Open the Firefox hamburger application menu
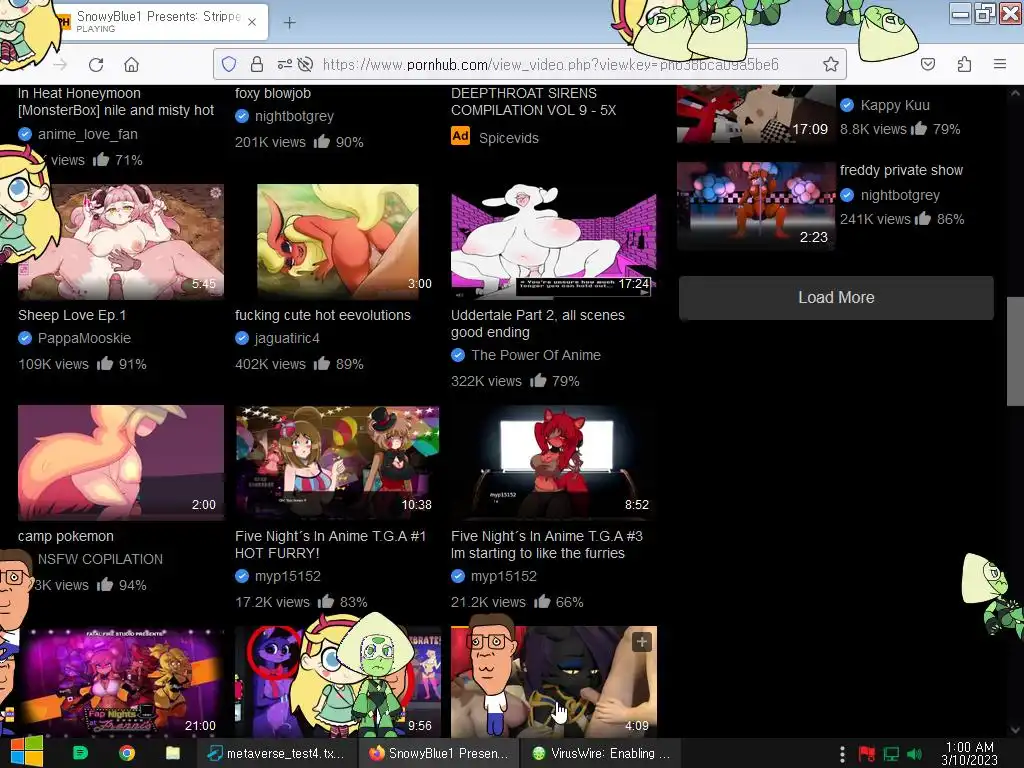Image resolution: width=1024 pixels, height=768 pixels. click(x=999, y=64)
